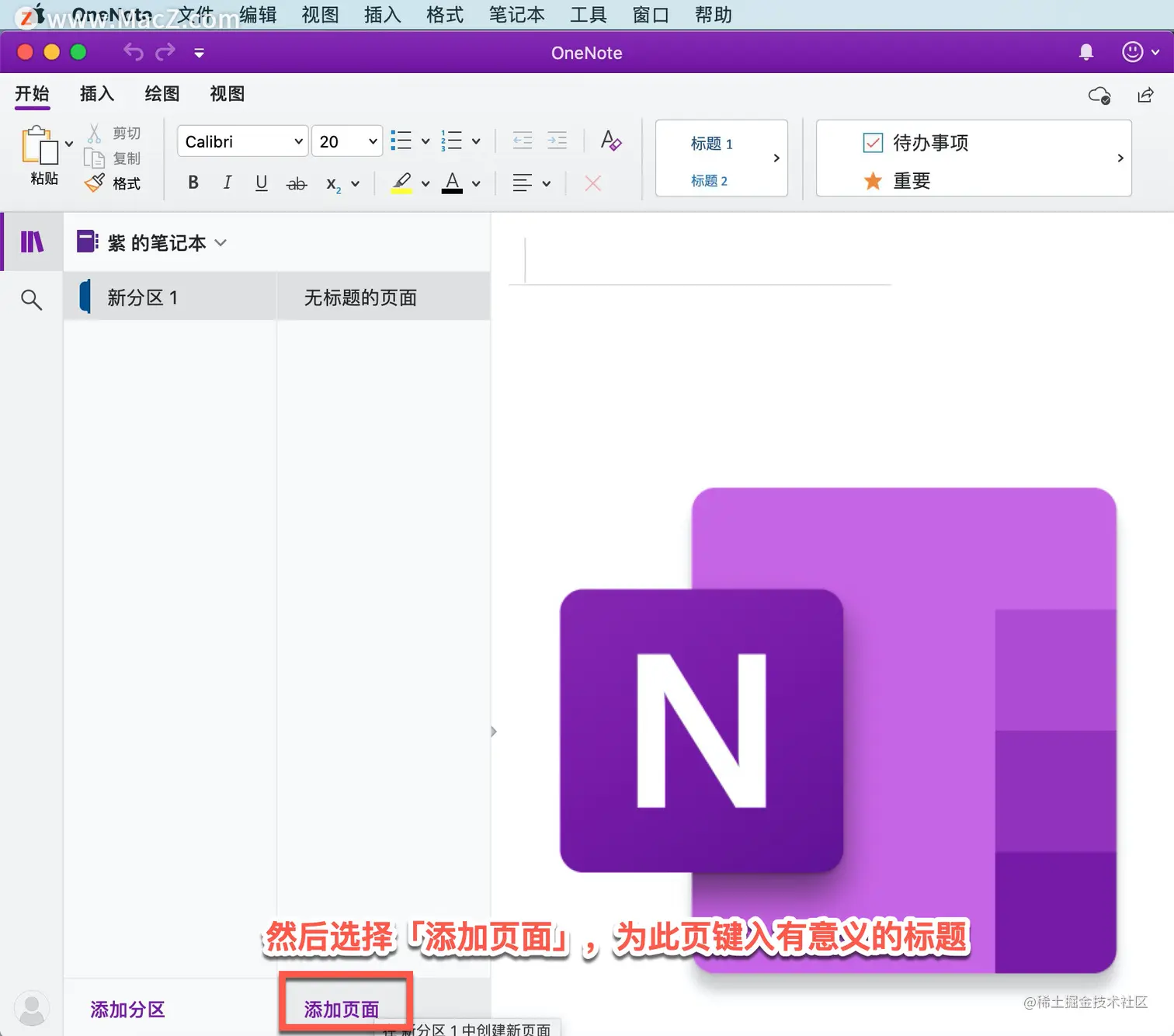Apply the yellow highlight color
This screenshot has height=1036, width=1174.
coord(401,183)
